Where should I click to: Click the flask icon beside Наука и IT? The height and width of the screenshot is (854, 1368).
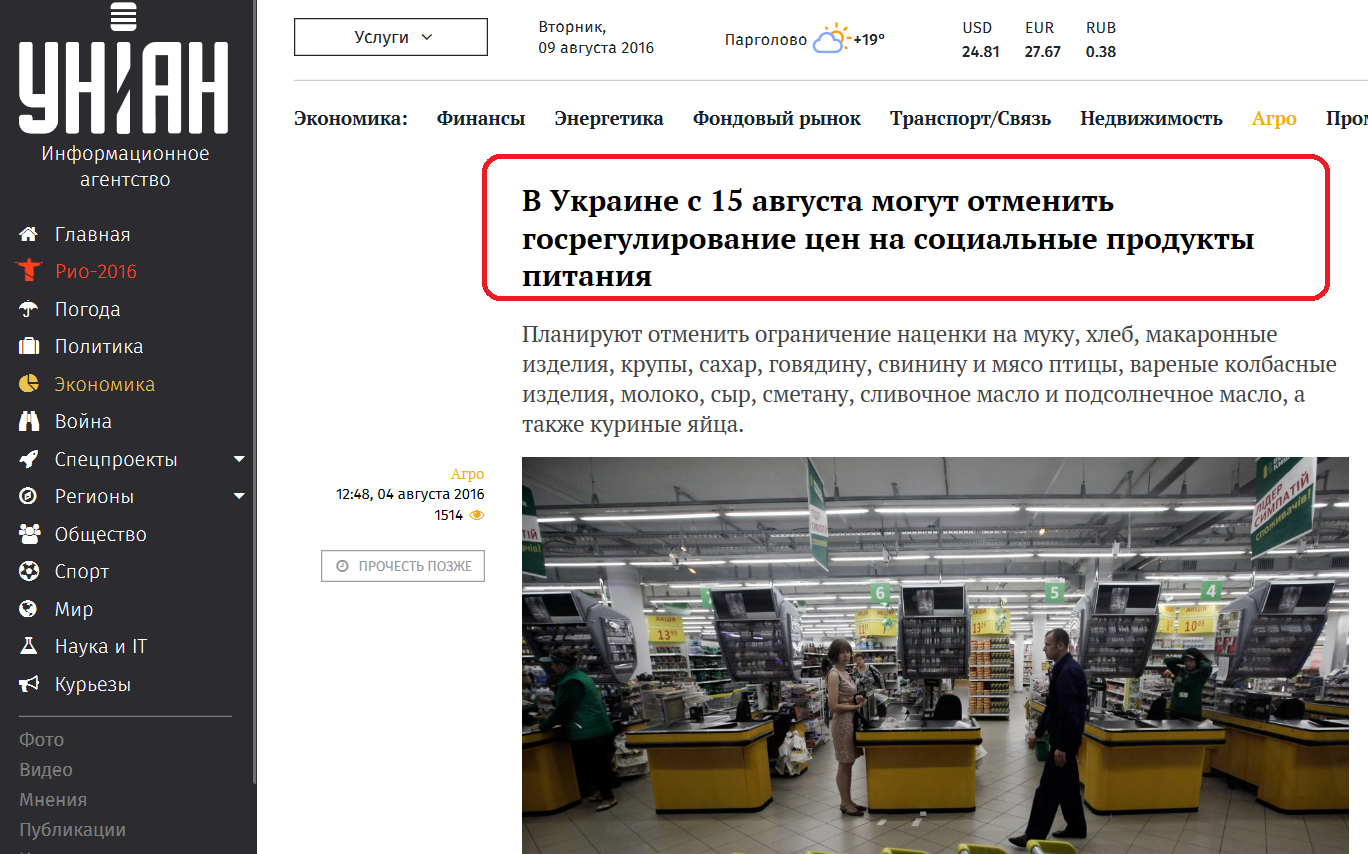point(29,647)
